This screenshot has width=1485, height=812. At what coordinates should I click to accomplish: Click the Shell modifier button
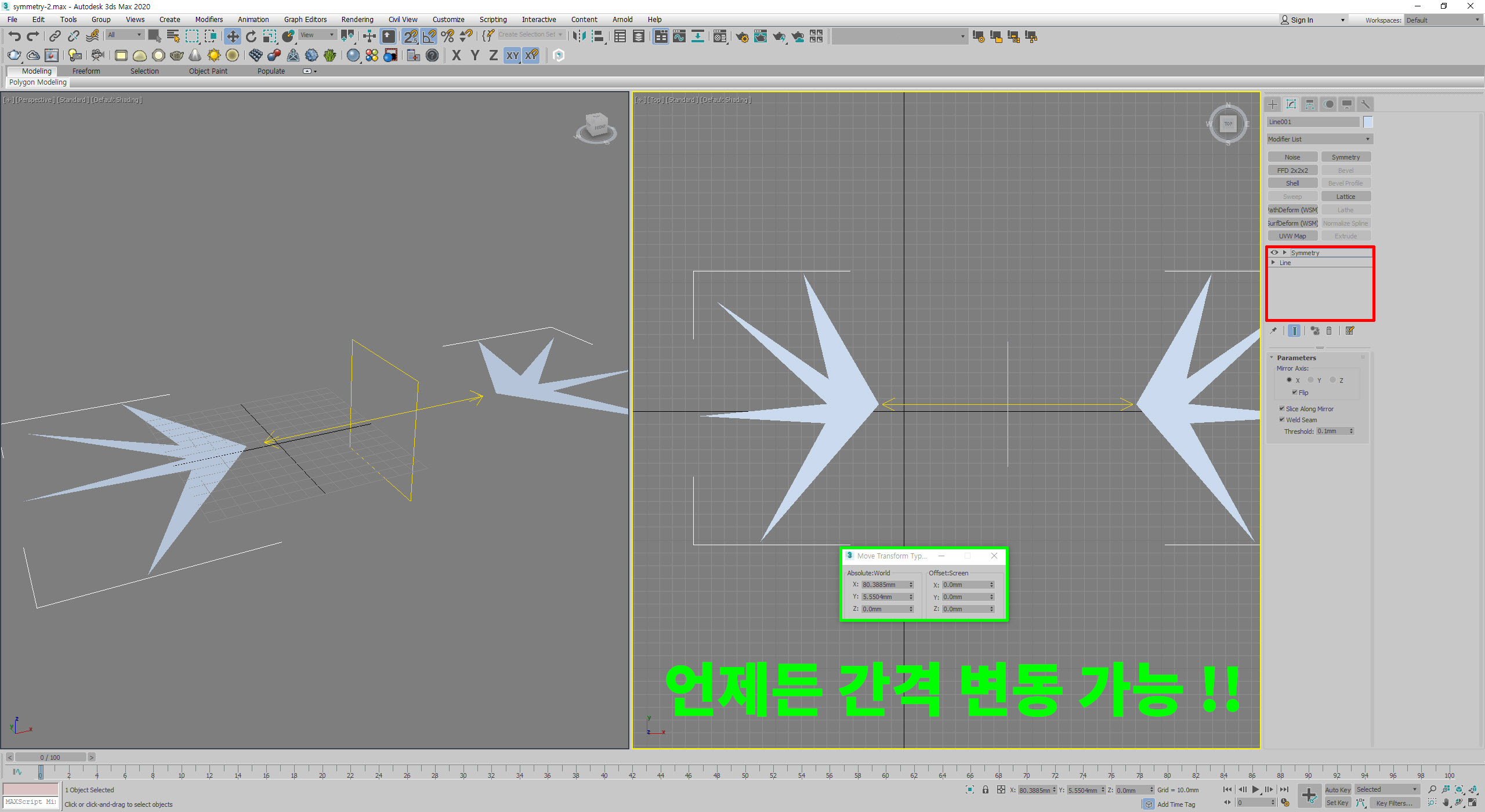click(1292, 183)
